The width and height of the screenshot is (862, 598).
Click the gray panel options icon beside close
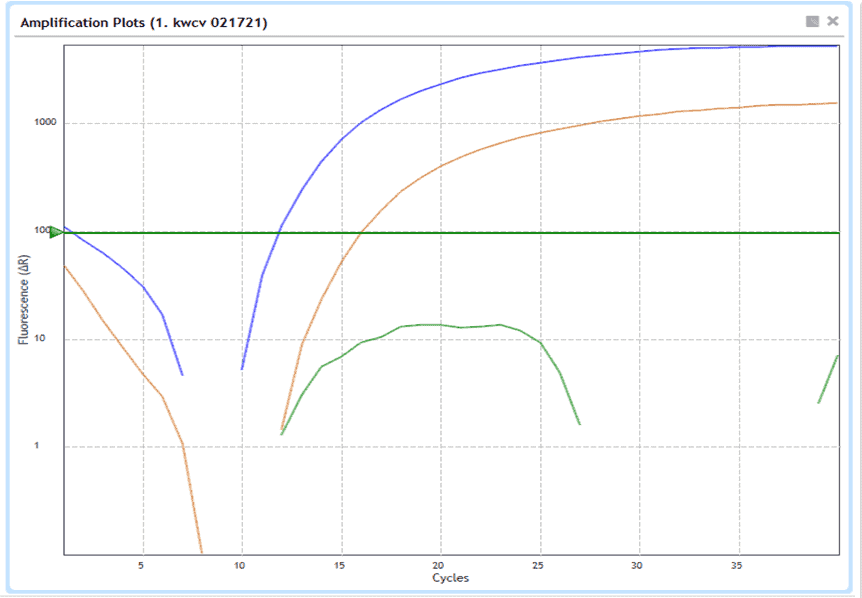tap(813, 21)
